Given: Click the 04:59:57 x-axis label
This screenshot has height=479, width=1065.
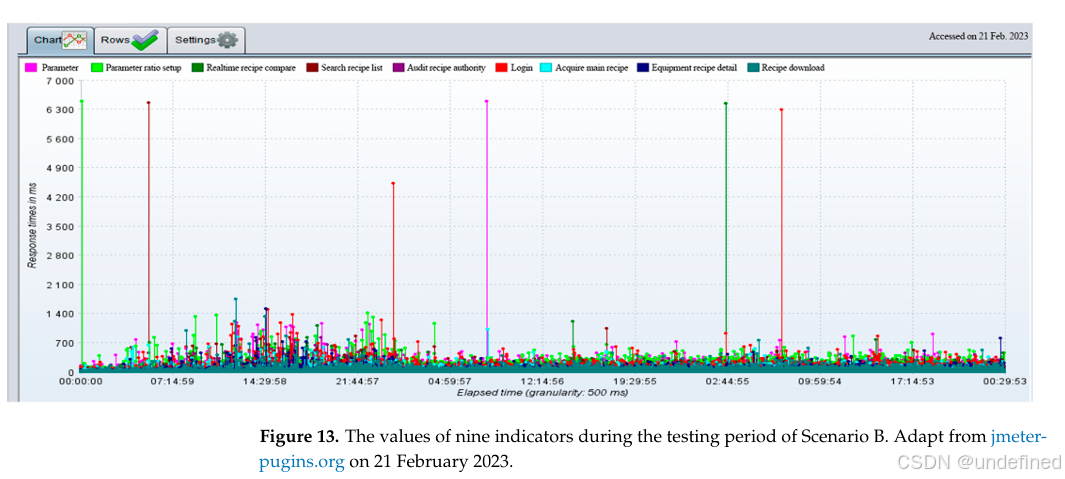Looking at the screenshot, I should tap(450, 381).
